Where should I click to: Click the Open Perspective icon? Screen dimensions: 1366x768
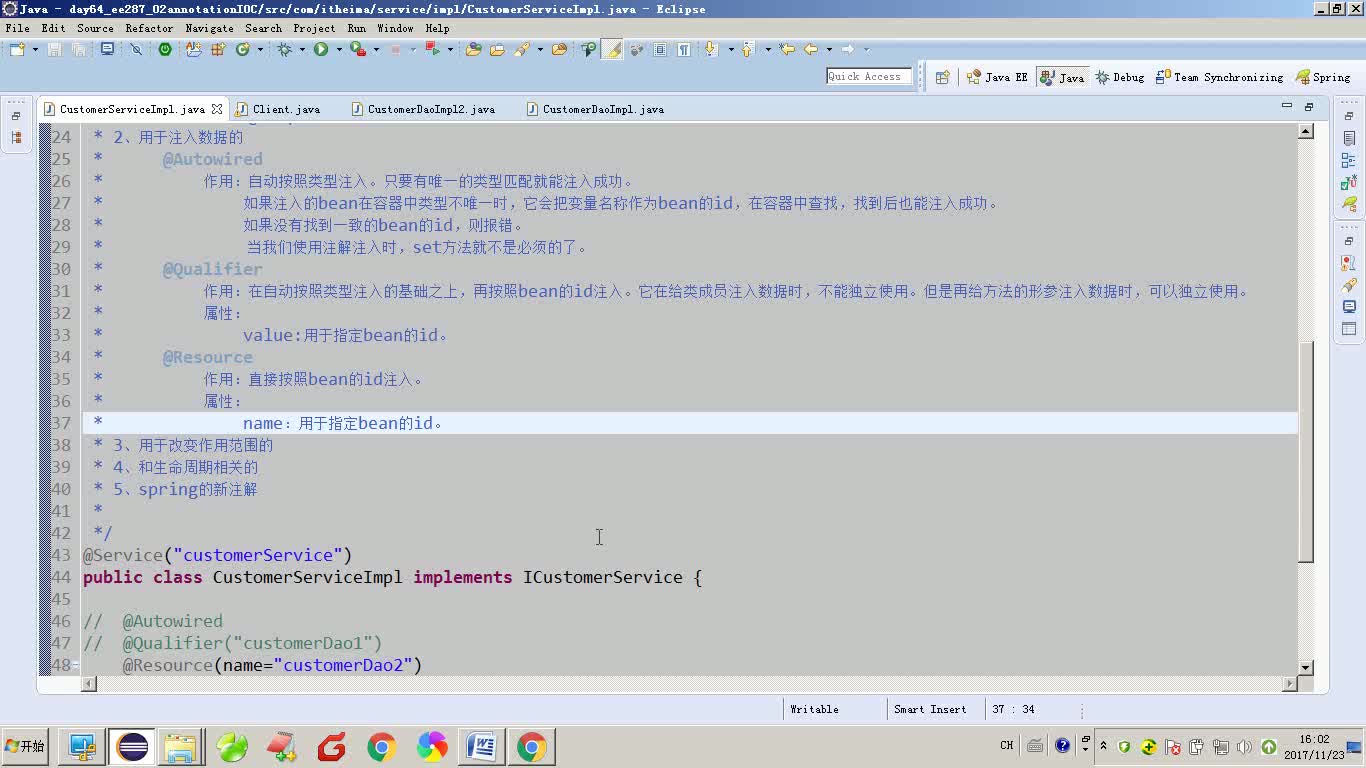pyautogui.click(x=942, y=77)
